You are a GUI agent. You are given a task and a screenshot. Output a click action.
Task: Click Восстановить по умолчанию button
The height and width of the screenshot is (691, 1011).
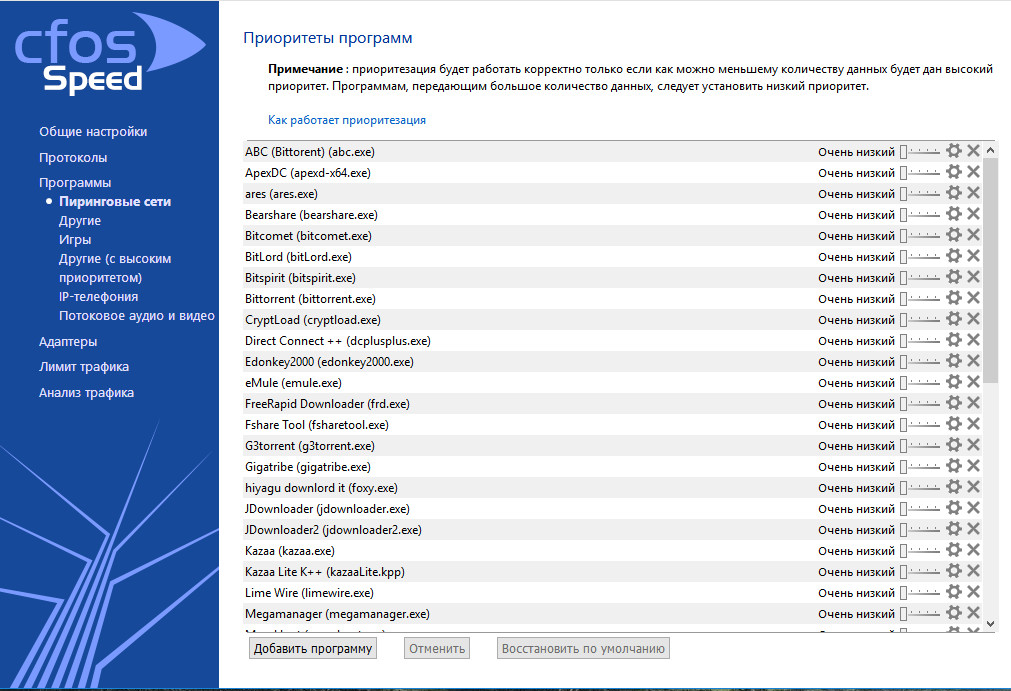click(x=583, y=648)
